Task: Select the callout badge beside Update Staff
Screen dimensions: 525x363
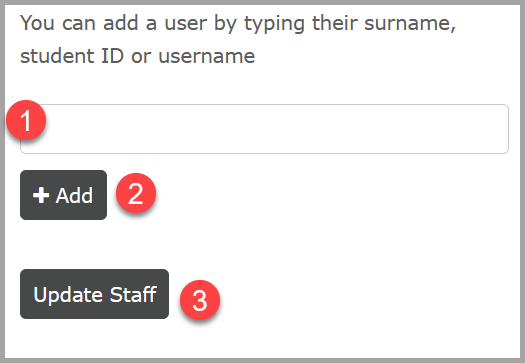Action: [200, 300]
